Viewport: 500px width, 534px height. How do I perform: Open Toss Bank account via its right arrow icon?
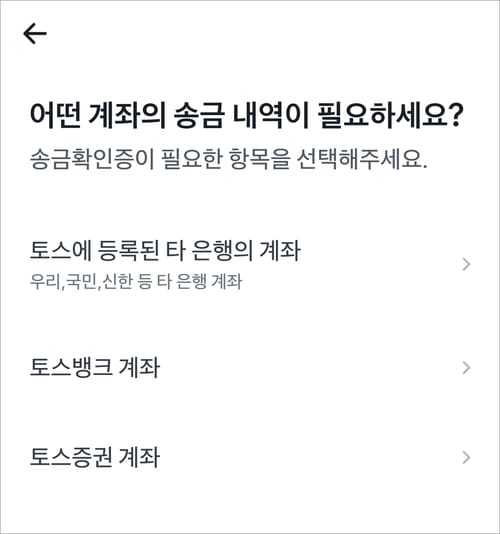click(x=466, y=368)
